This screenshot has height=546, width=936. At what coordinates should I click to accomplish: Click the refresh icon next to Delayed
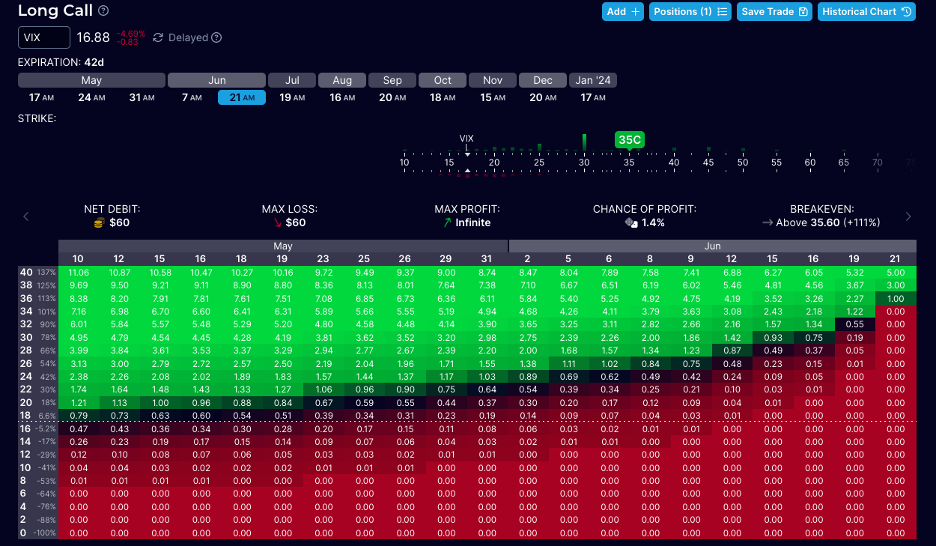click(x=158, y=38)
